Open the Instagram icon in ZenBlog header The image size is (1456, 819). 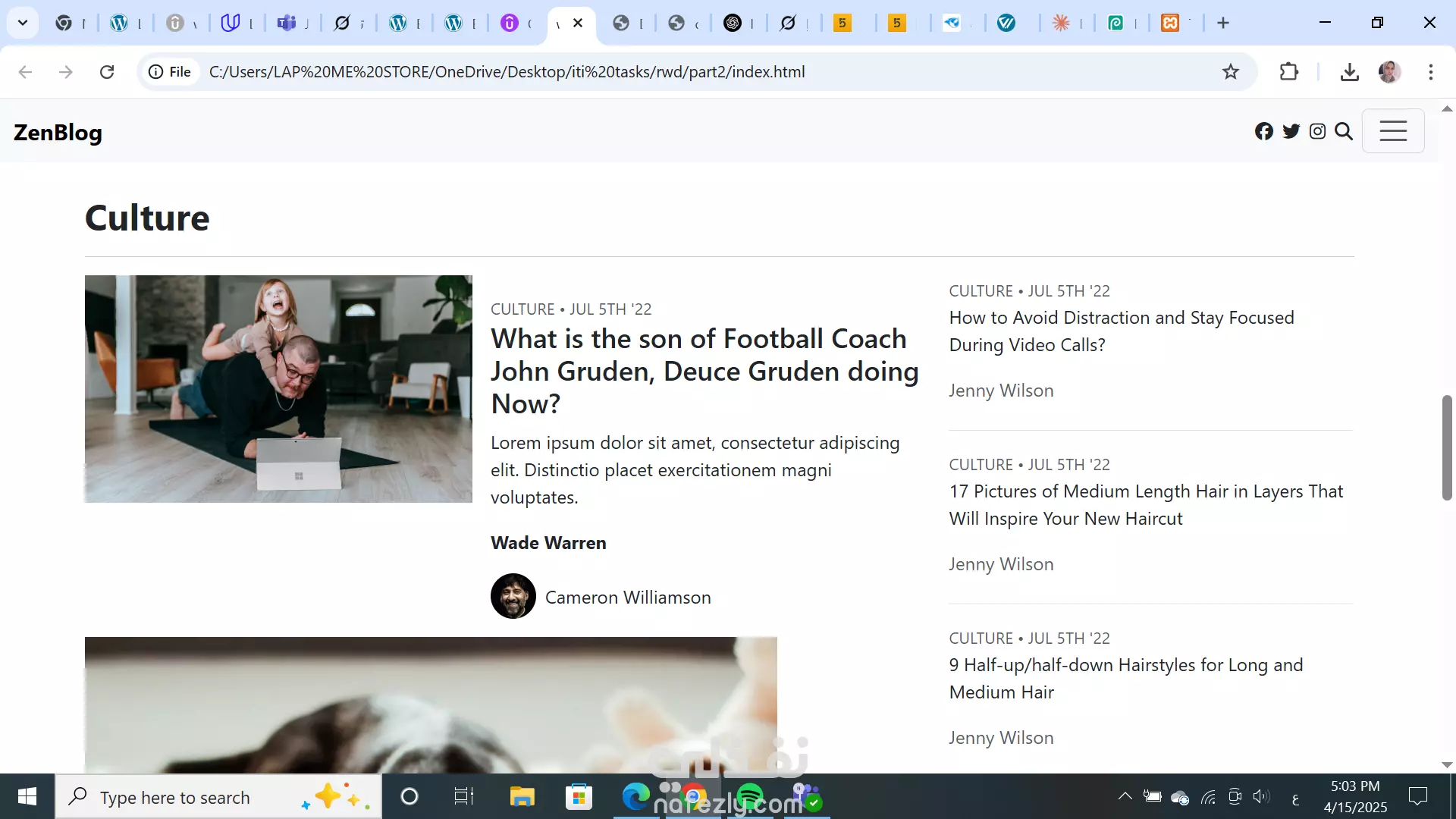coord(1317,131)
